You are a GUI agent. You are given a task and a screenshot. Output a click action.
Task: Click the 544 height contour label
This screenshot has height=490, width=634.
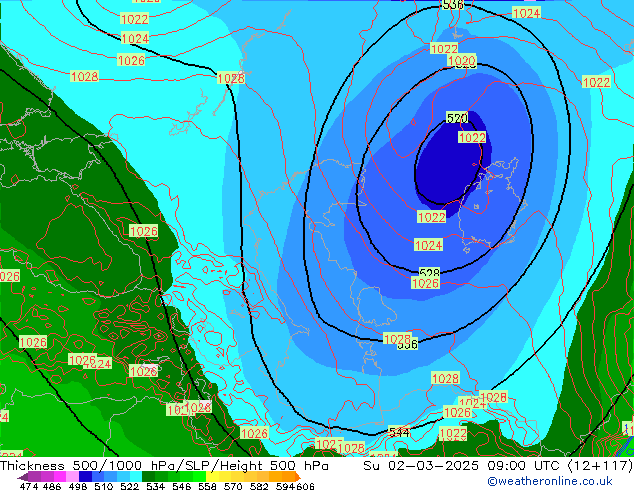click(399, 432)
